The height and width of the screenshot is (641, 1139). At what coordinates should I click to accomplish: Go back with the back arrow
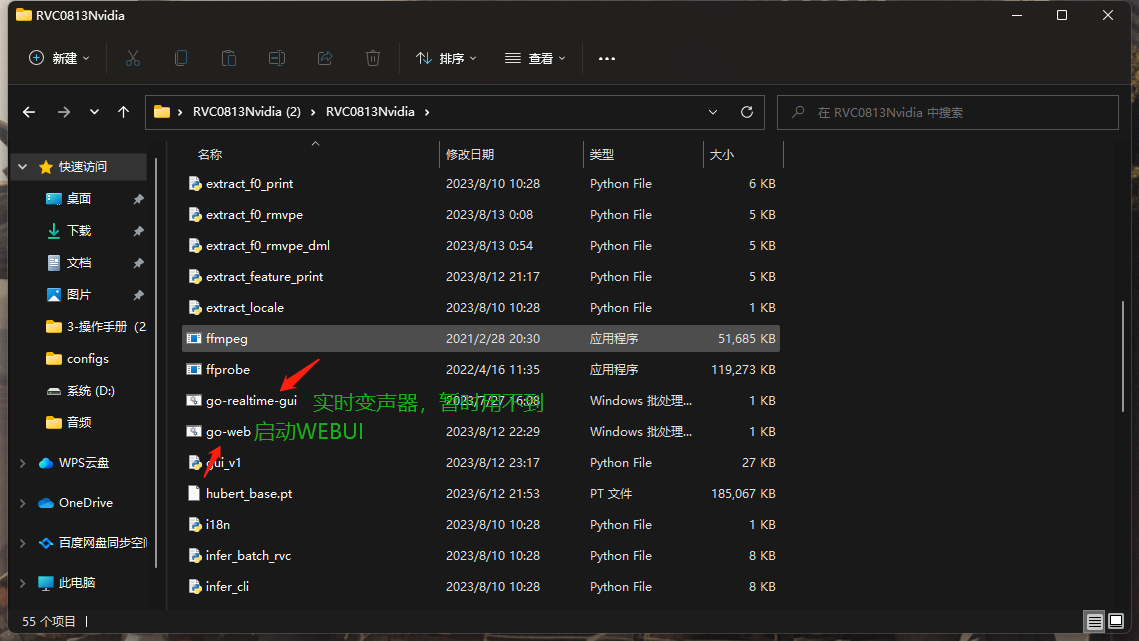(x=28, y=112)
